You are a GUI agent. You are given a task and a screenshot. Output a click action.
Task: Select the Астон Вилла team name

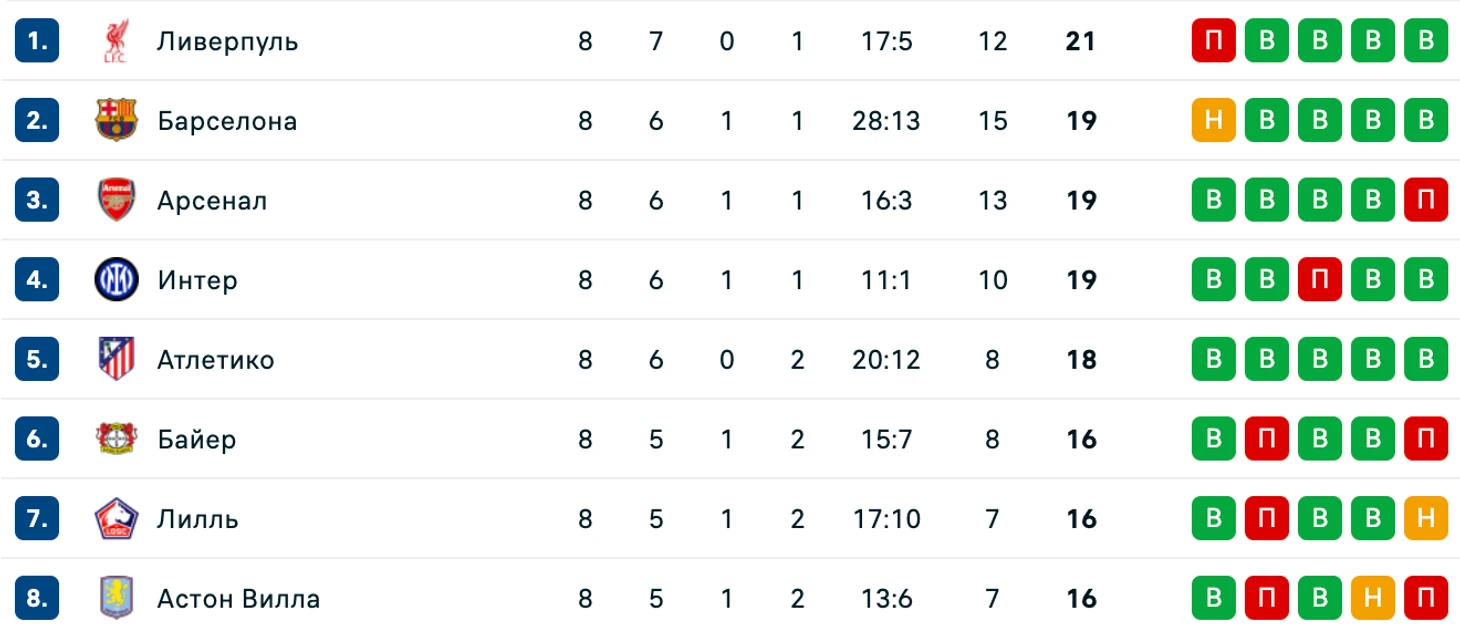click(x=238, y=600)
